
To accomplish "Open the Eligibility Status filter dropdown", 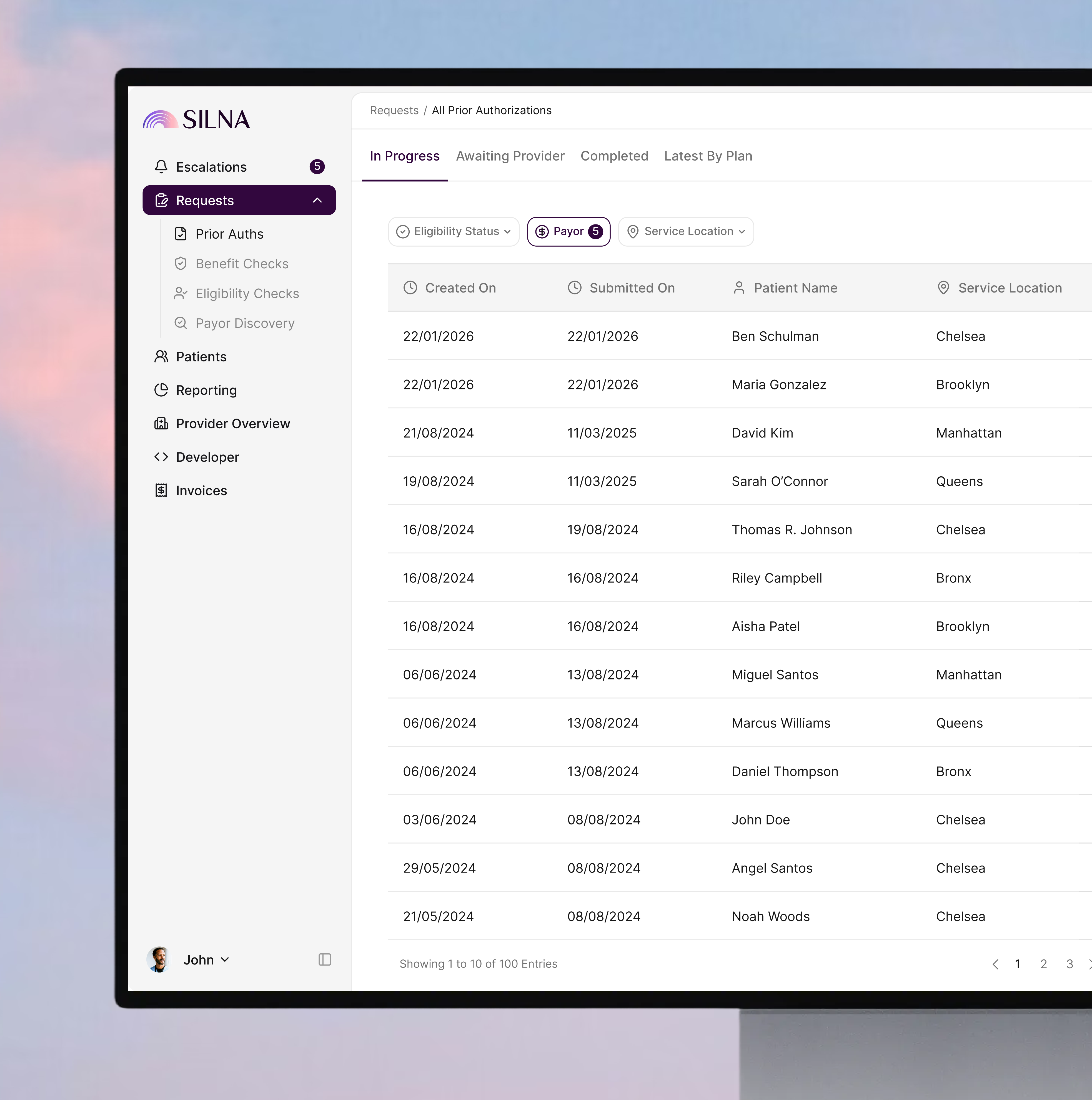I will 453,232.
